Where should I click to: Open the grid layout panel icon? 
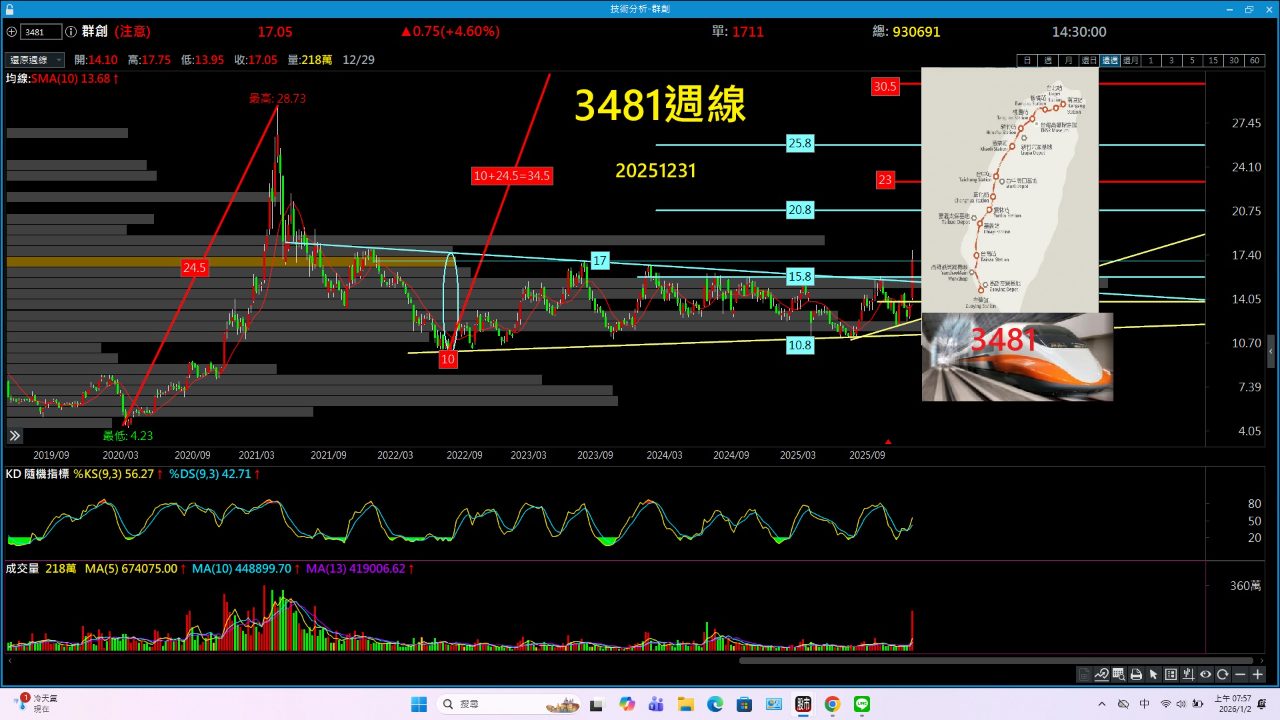(x=1171, y=675)
